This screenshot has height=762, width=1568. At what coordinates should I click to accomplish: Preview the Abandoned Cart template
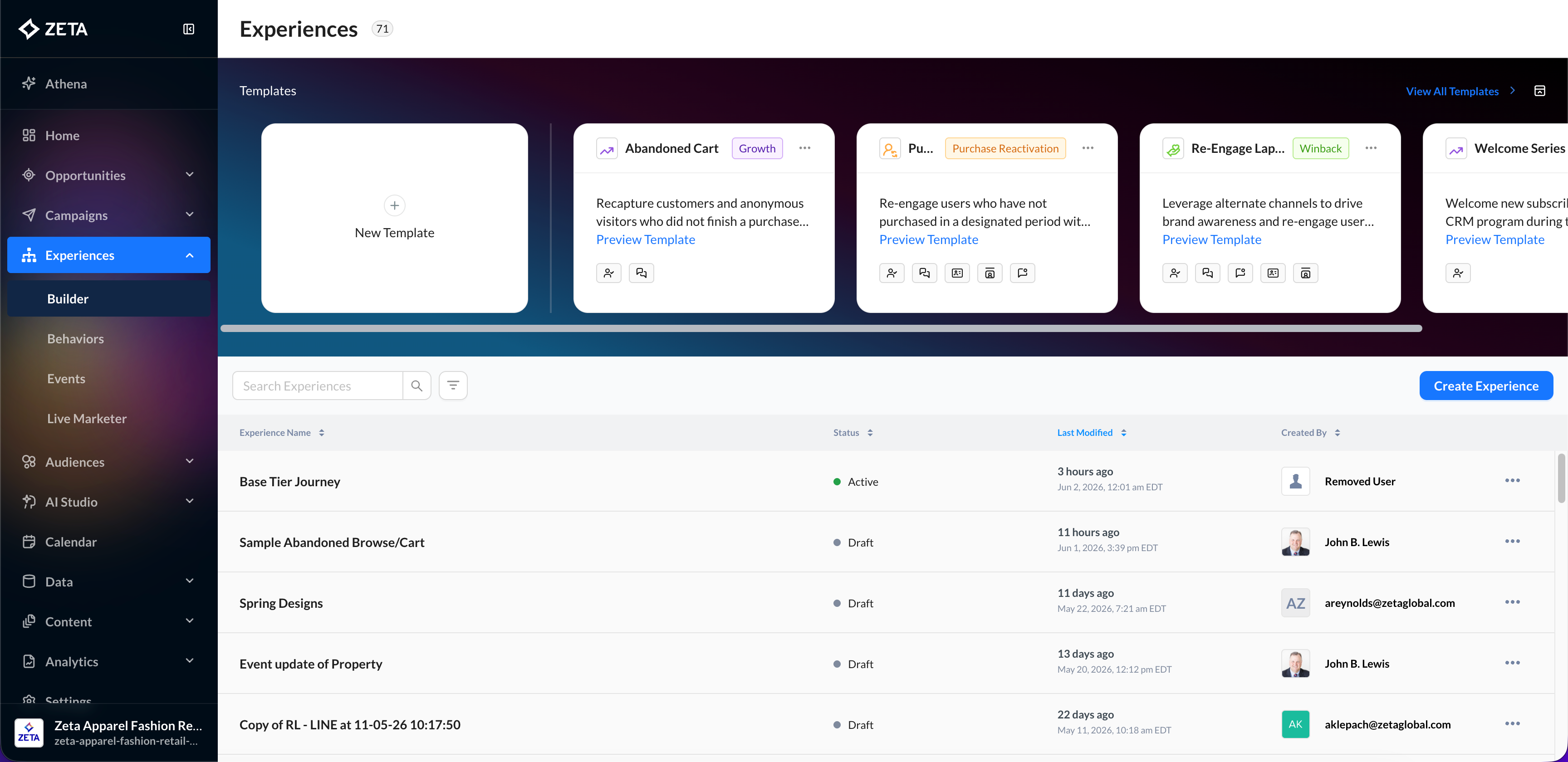(645, 239)
